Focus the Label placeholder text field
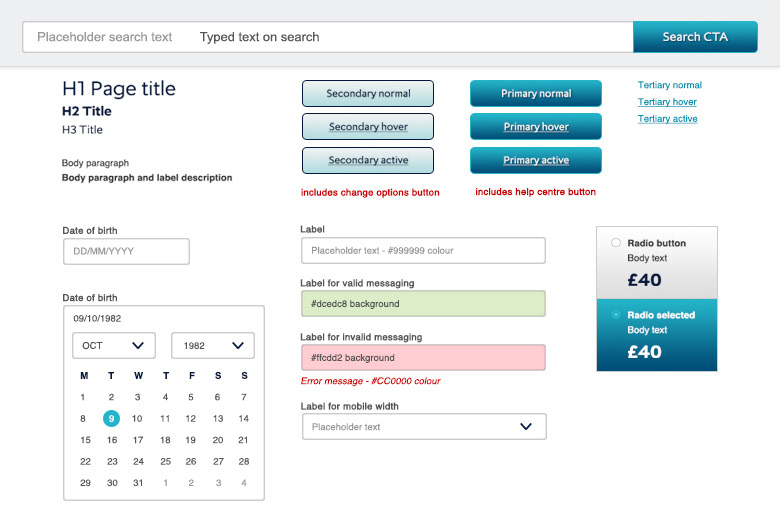The height and width of the screenshot is (520, 780). (x=423, y=250)
